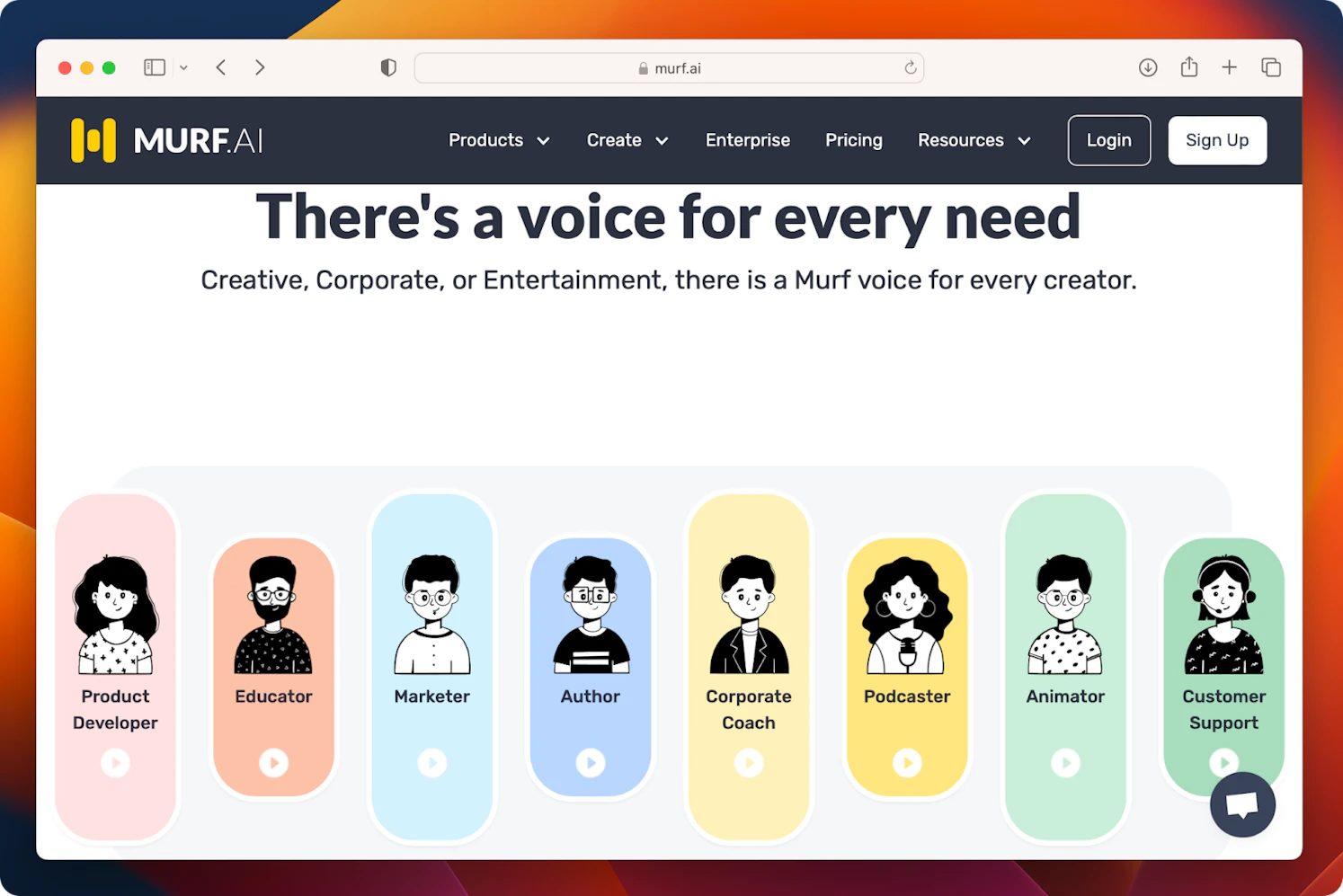Expand the Resources menu
Image resolution: width=1343 pixels, height=896 pixels.
click(974, 140)
